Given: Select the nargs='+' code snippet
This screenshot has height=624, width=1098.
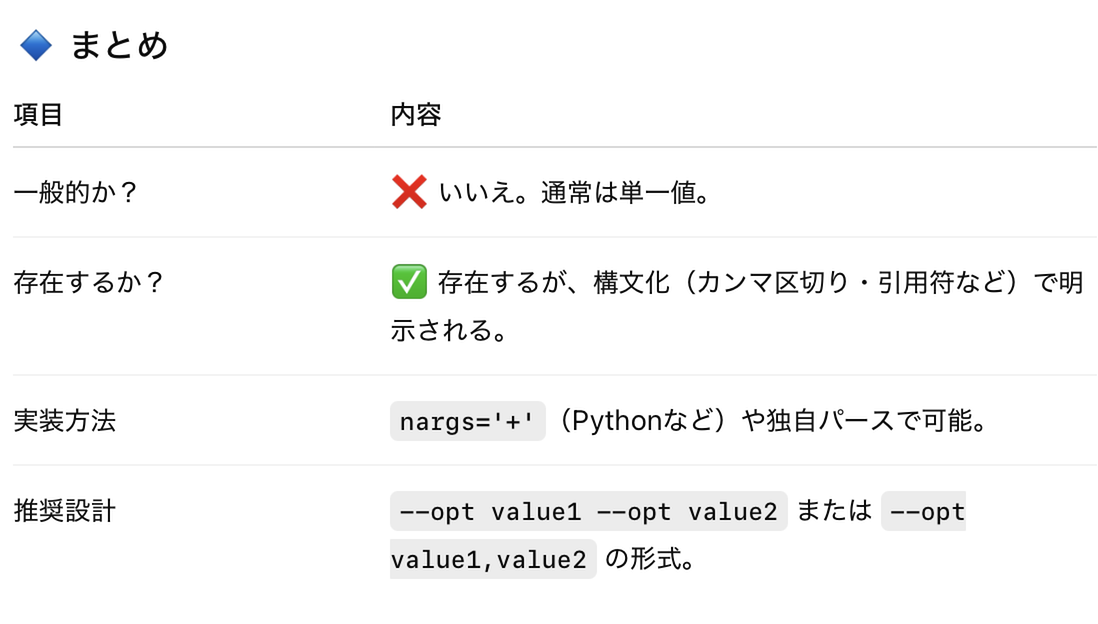Looking at the screenshot, I should [466, 422].
